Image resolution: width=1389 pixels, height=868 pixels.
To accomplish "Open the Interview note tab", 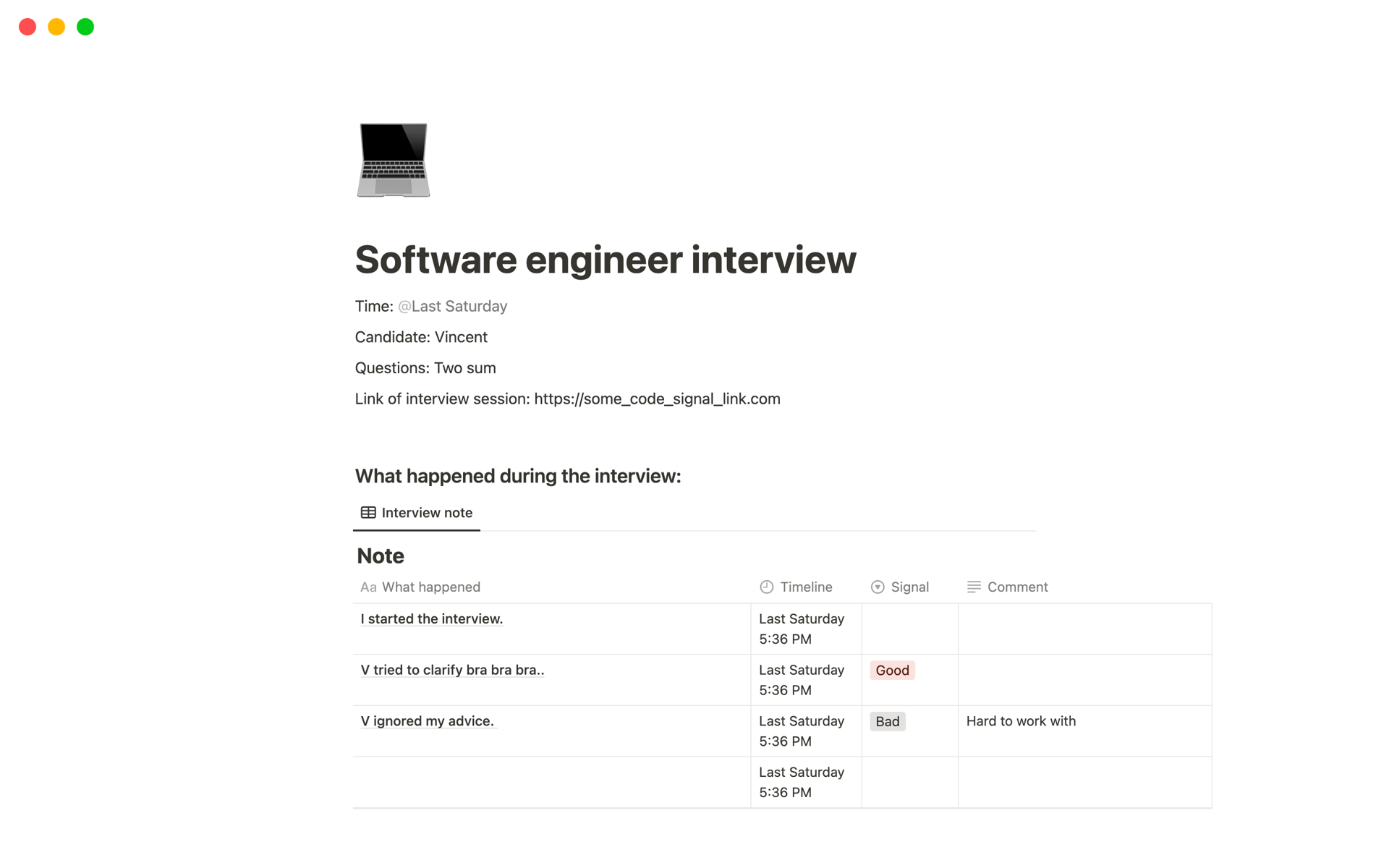I will (x=426, y=513).
